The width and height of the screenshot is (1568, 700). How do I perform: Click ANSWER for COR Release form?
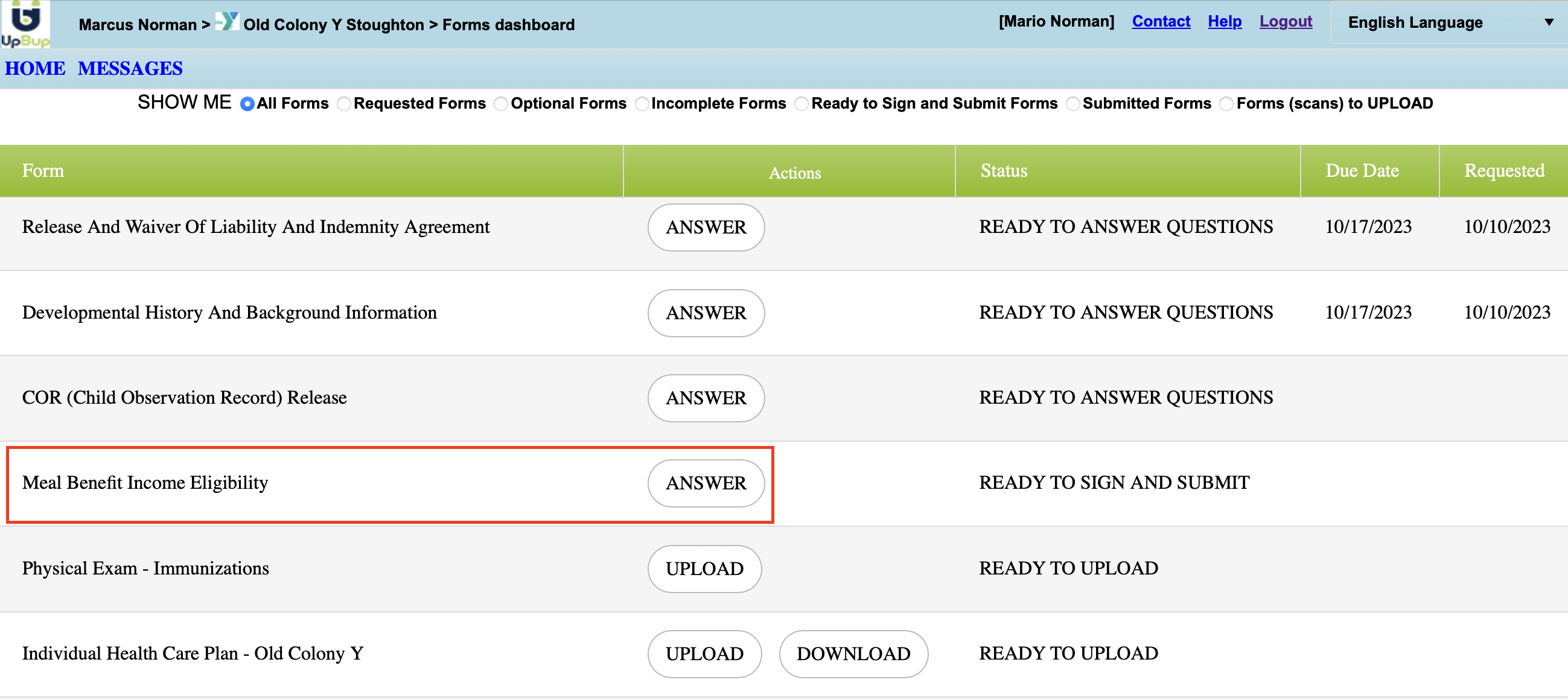[706, 398]
